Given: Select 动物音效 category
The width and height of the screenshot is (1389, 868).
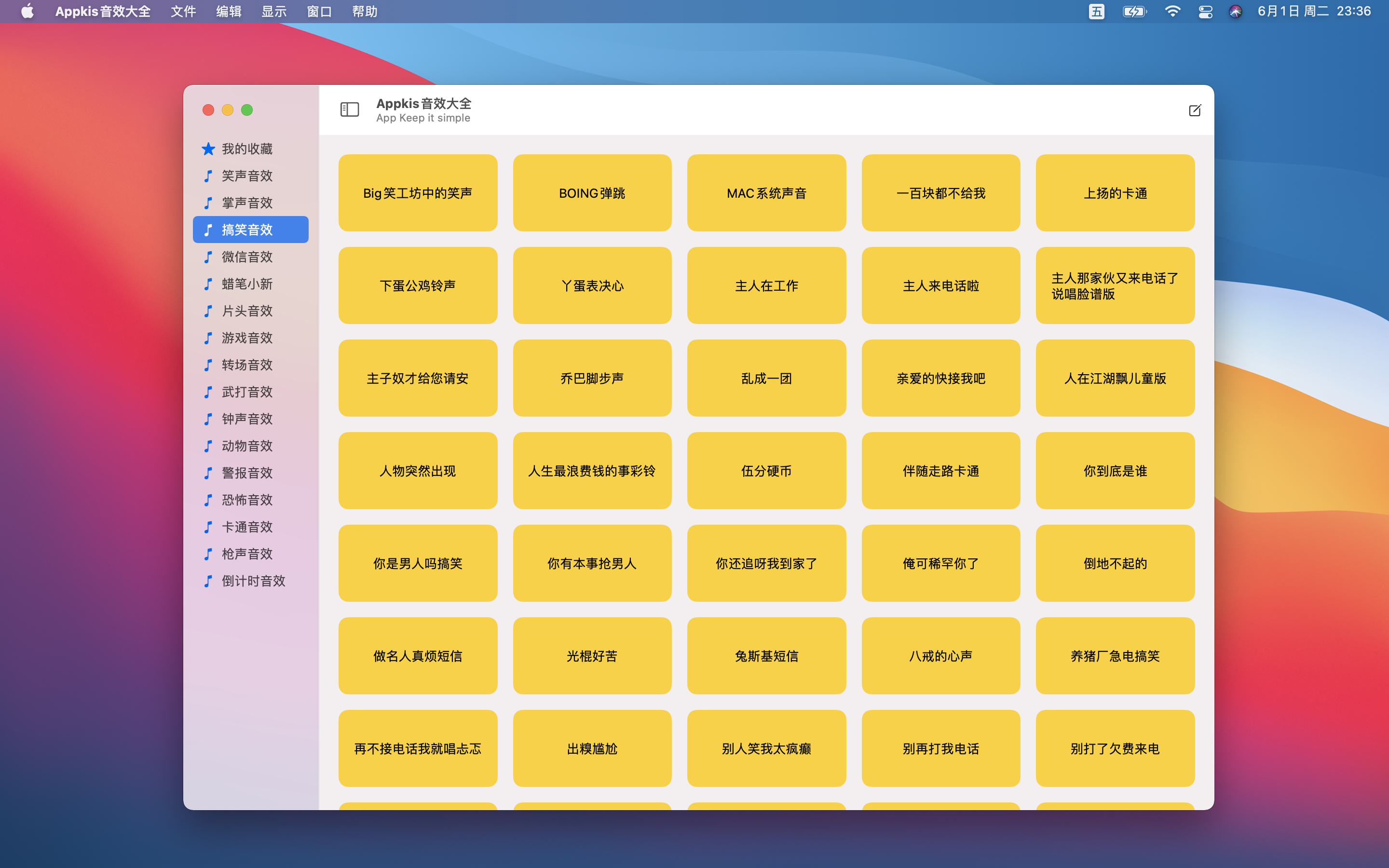Looking at the screenshot, I should 251,446.
